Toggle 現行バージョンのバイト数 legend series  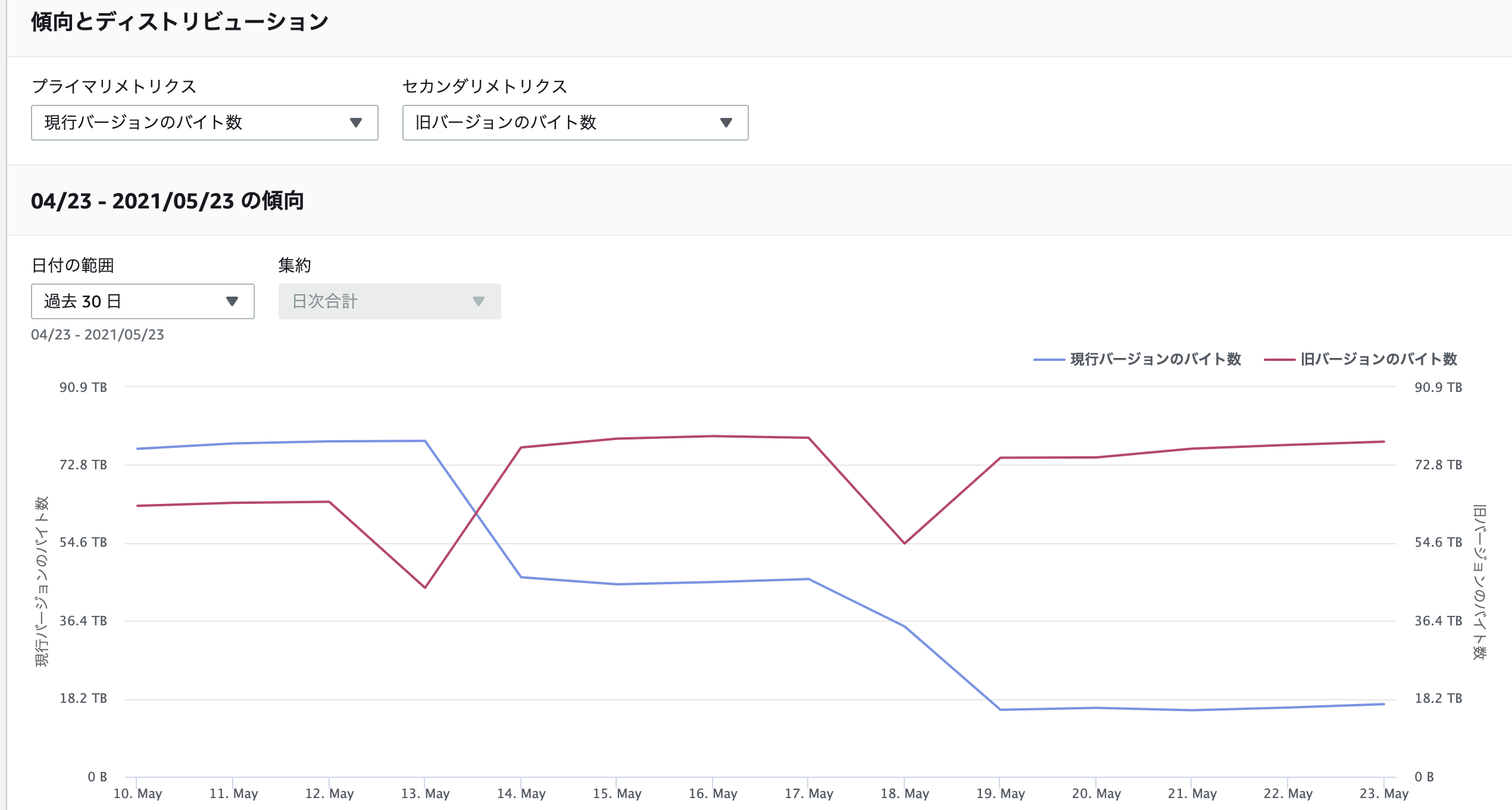click(x=1155, y=359)
